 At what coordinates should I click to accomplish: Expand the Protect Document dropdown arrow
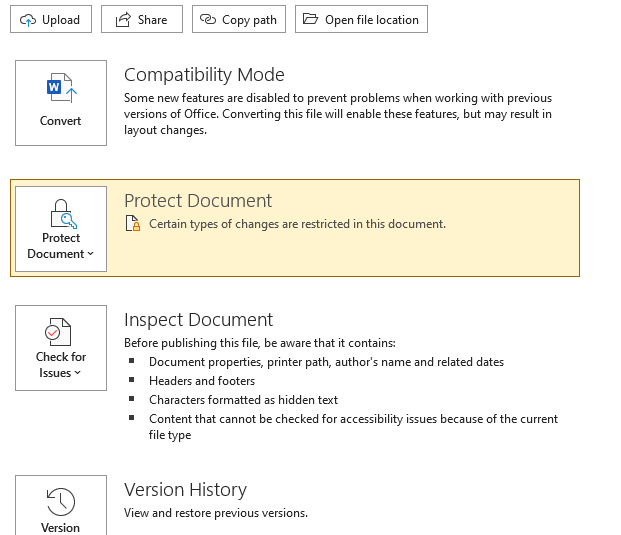91,254
